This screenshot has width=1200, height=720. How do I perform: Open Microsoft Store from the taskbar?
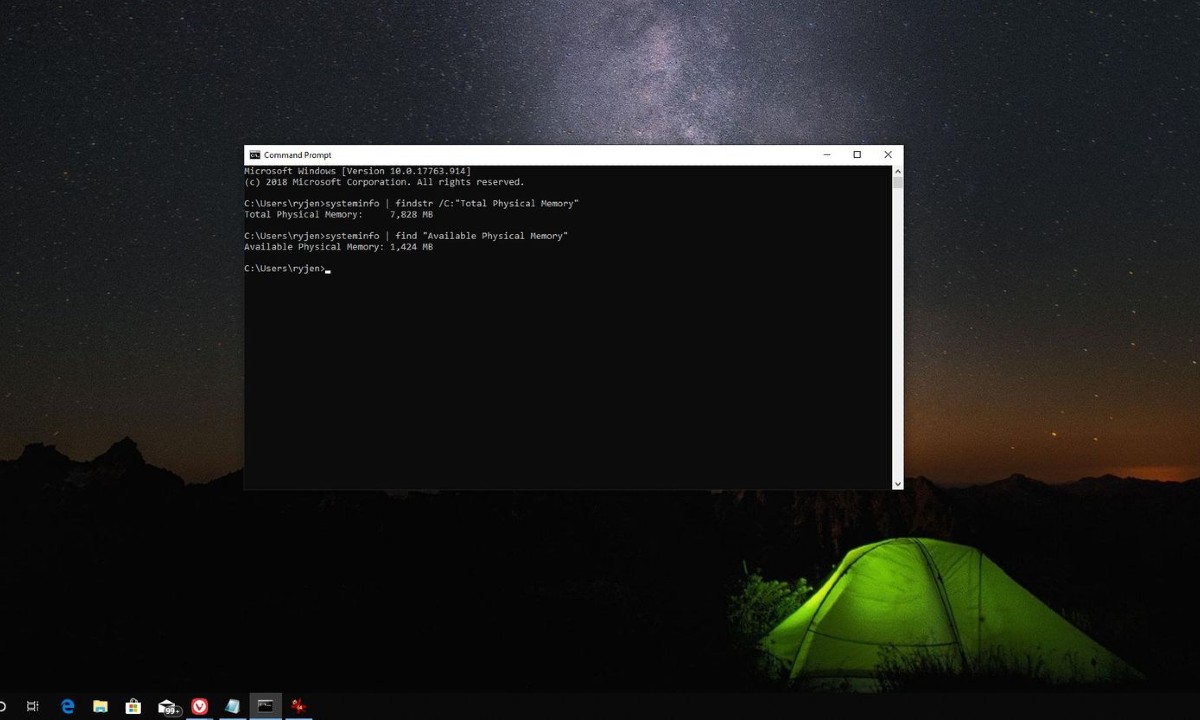pos(133,706)
